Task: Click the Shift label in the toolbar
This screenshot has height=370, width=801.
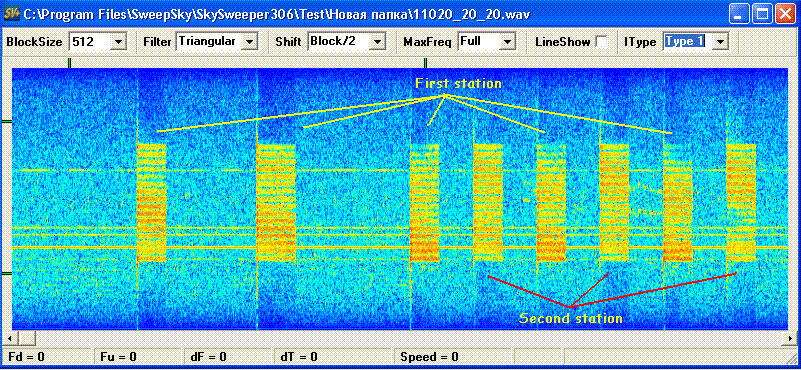Action: coord(290,42)
